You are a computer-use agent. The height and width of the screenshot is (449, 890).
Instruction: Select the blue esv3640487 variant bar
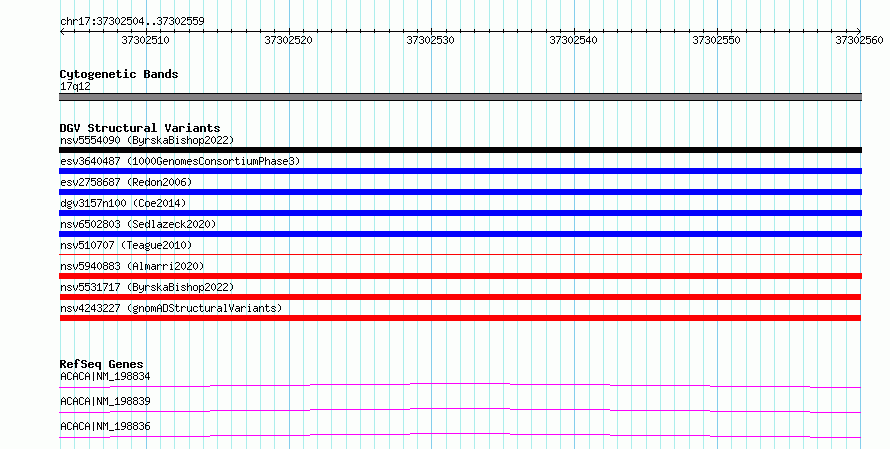(460, 171)
